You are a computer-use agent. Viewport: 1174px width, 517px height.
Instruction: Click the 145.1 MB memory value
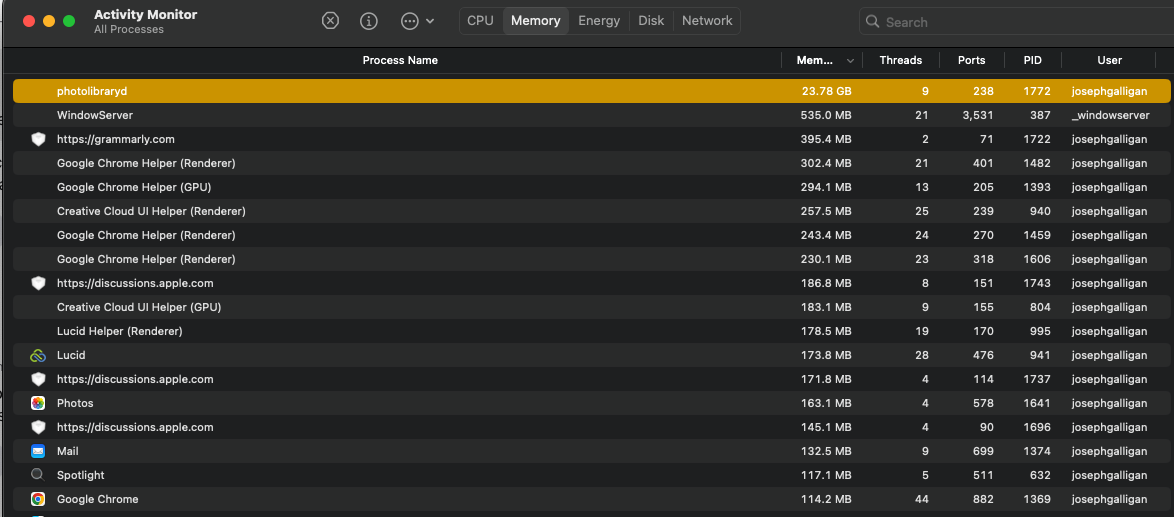[826, 427]
